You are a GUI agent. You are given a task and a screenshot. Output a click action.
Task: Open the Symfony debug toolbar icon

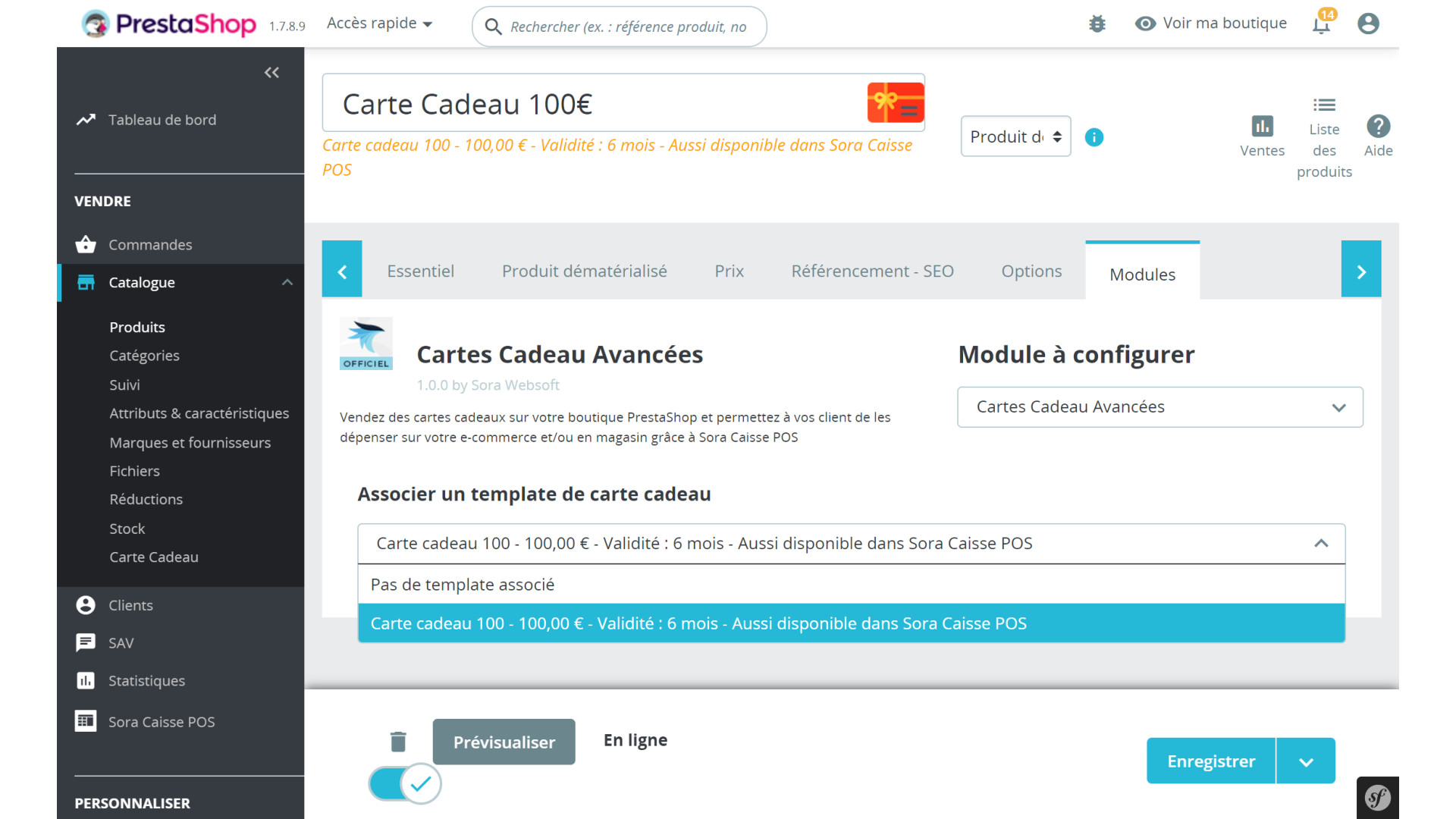click(1377, 798)
